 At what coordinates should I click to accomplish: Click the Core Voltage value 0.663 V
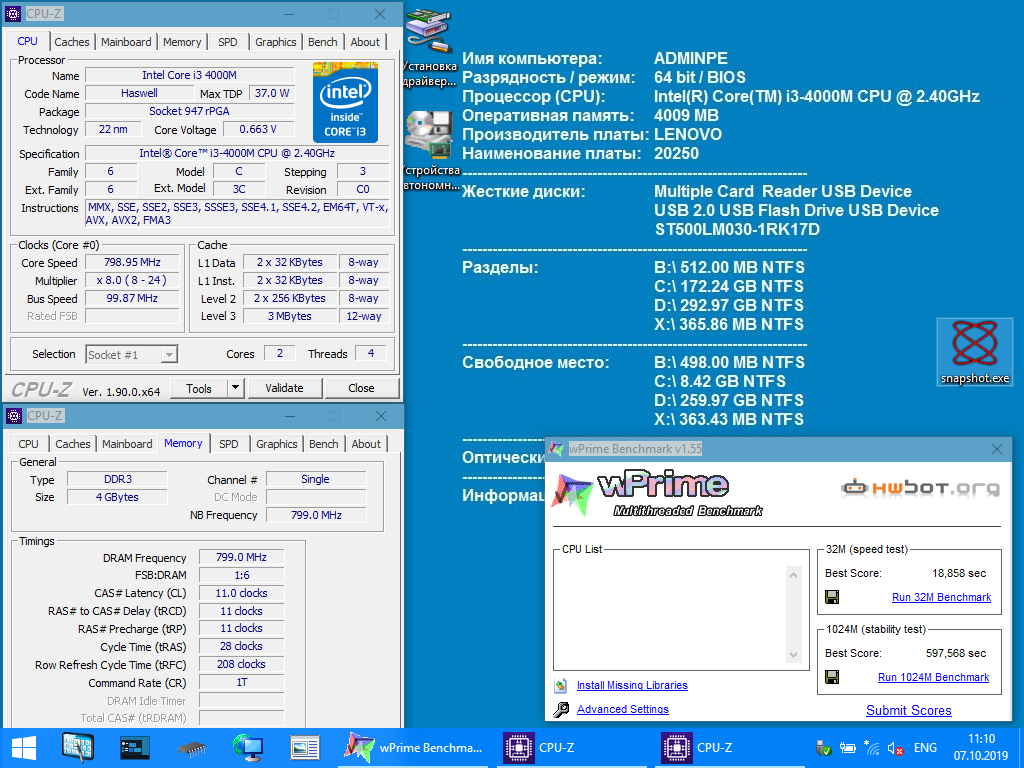pos(258,129)
